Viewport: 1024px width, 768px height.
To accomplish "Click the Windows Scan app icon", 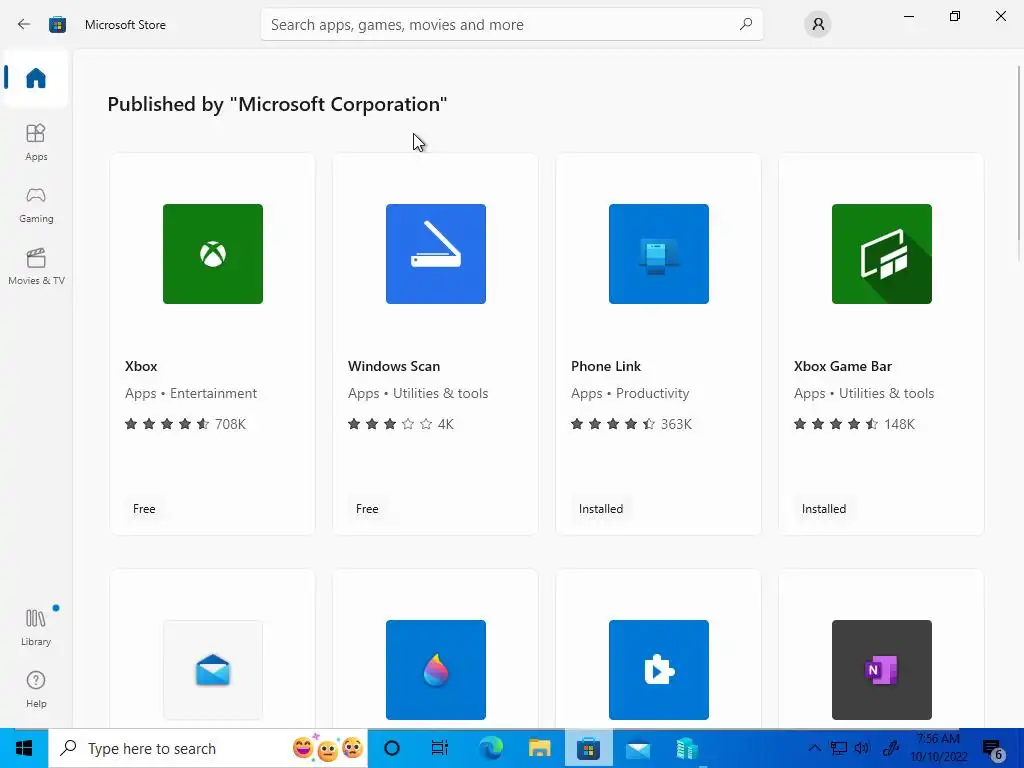I will coord(436,253).
